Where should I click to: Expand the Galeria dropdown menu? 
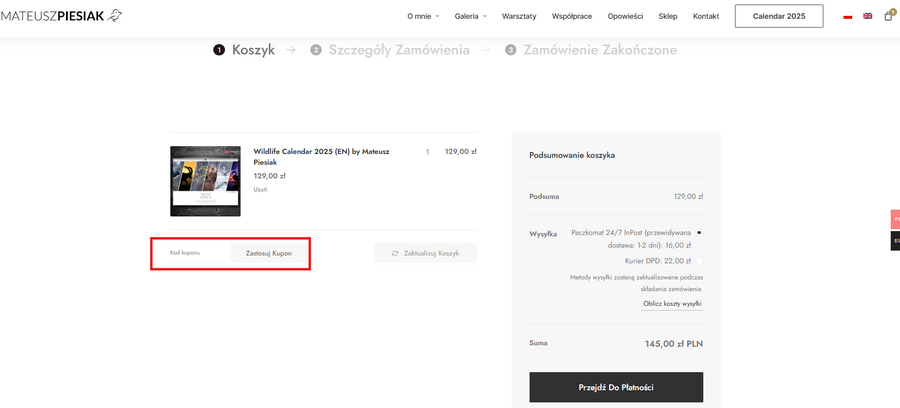coord(470,16)
